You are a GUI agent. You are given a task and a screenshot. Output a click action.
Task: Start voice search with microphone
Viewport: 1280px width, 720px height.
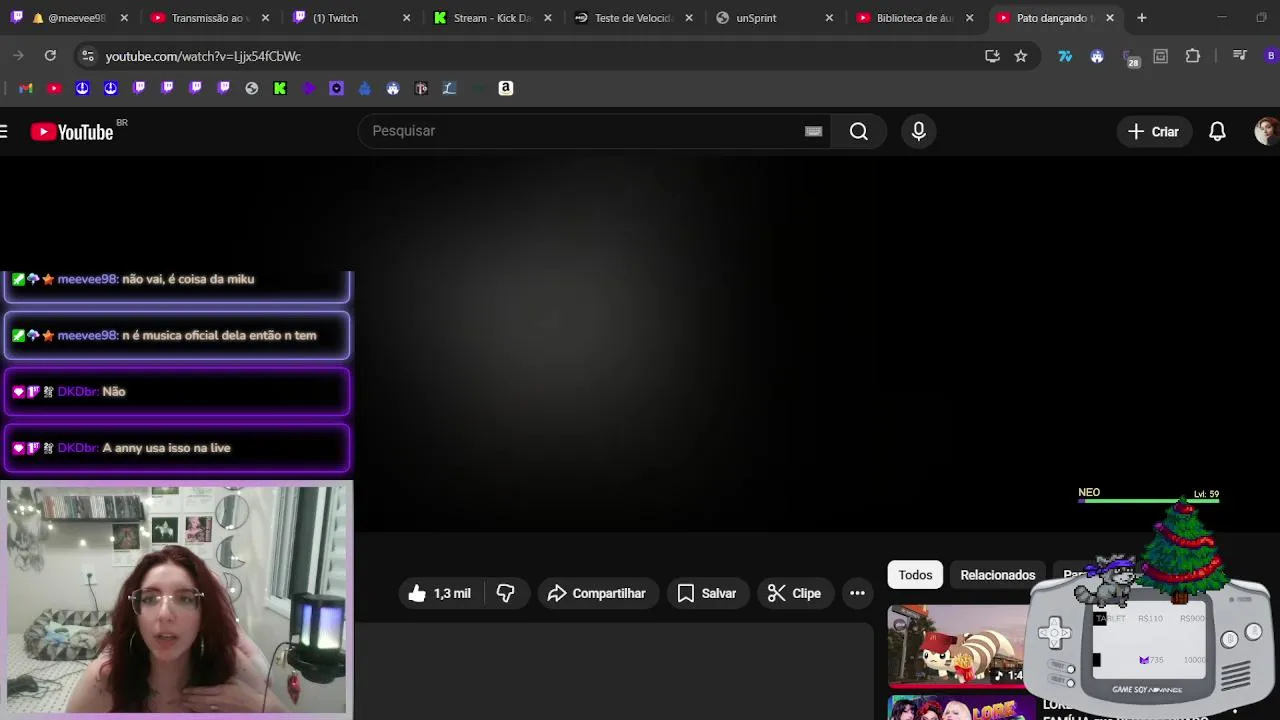pos(919,131)
